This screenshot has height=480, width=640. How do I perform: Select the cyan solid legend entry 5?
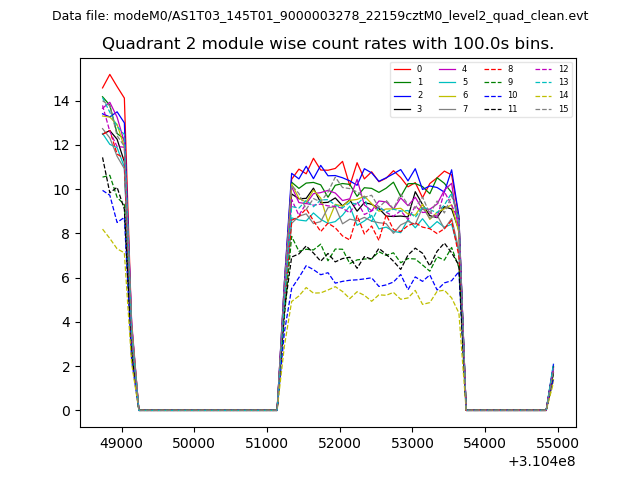tap(452, 82)
